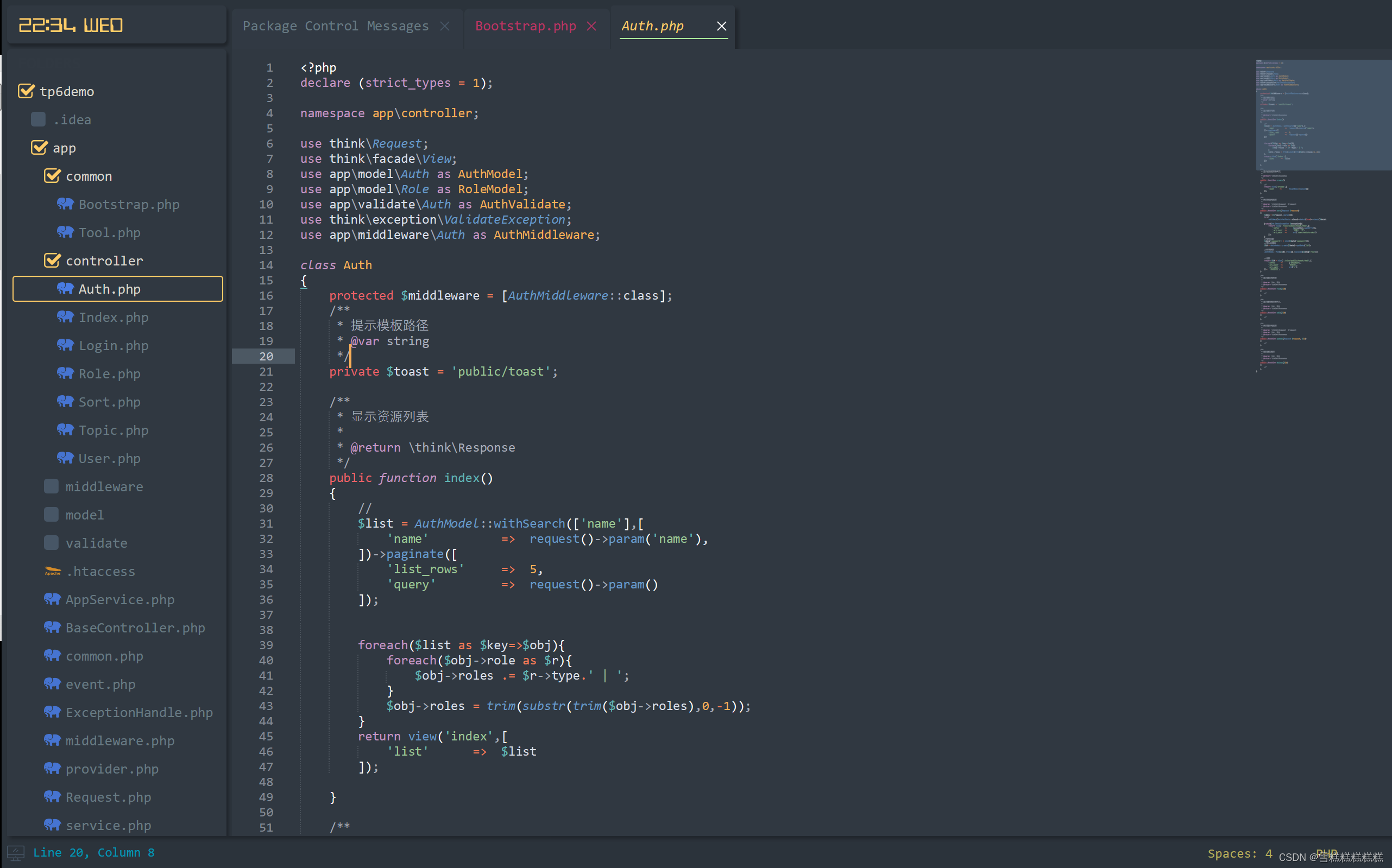Click the PHP icon beside User.php
Image resolution: width=1392 pixels, height=868 pixels.
66,458
